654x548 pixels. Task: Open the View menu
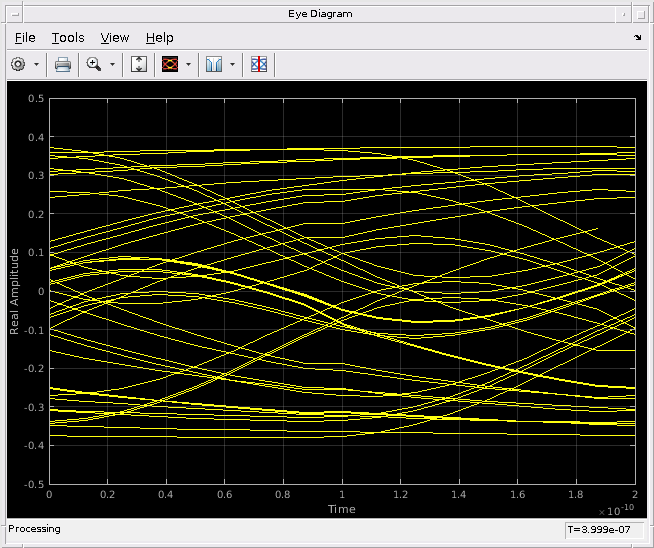tap(115, 37)
